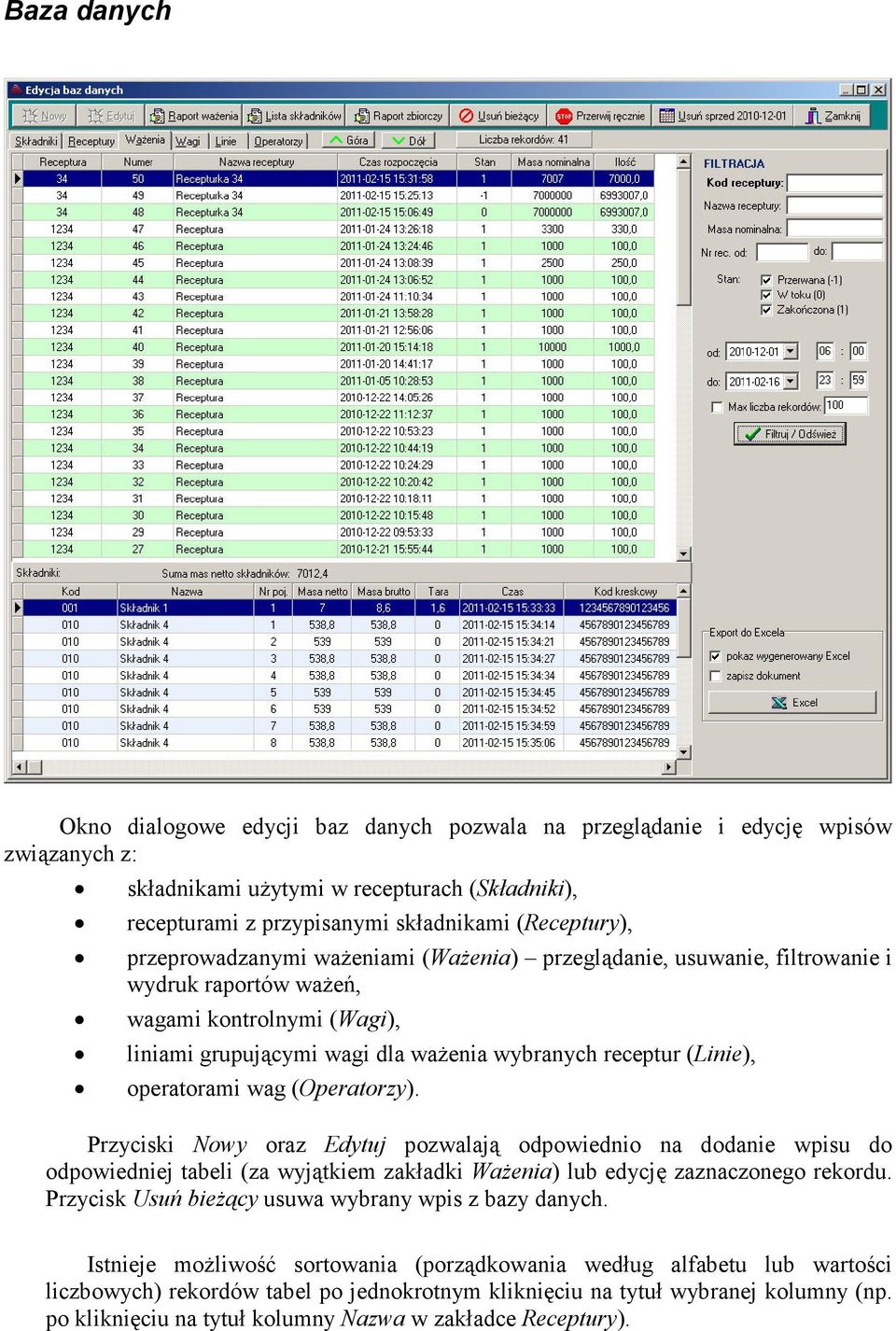Screen dimensions: 896x1331
Task: Switch to the Receptury tab
Action: tap(91, 141)
